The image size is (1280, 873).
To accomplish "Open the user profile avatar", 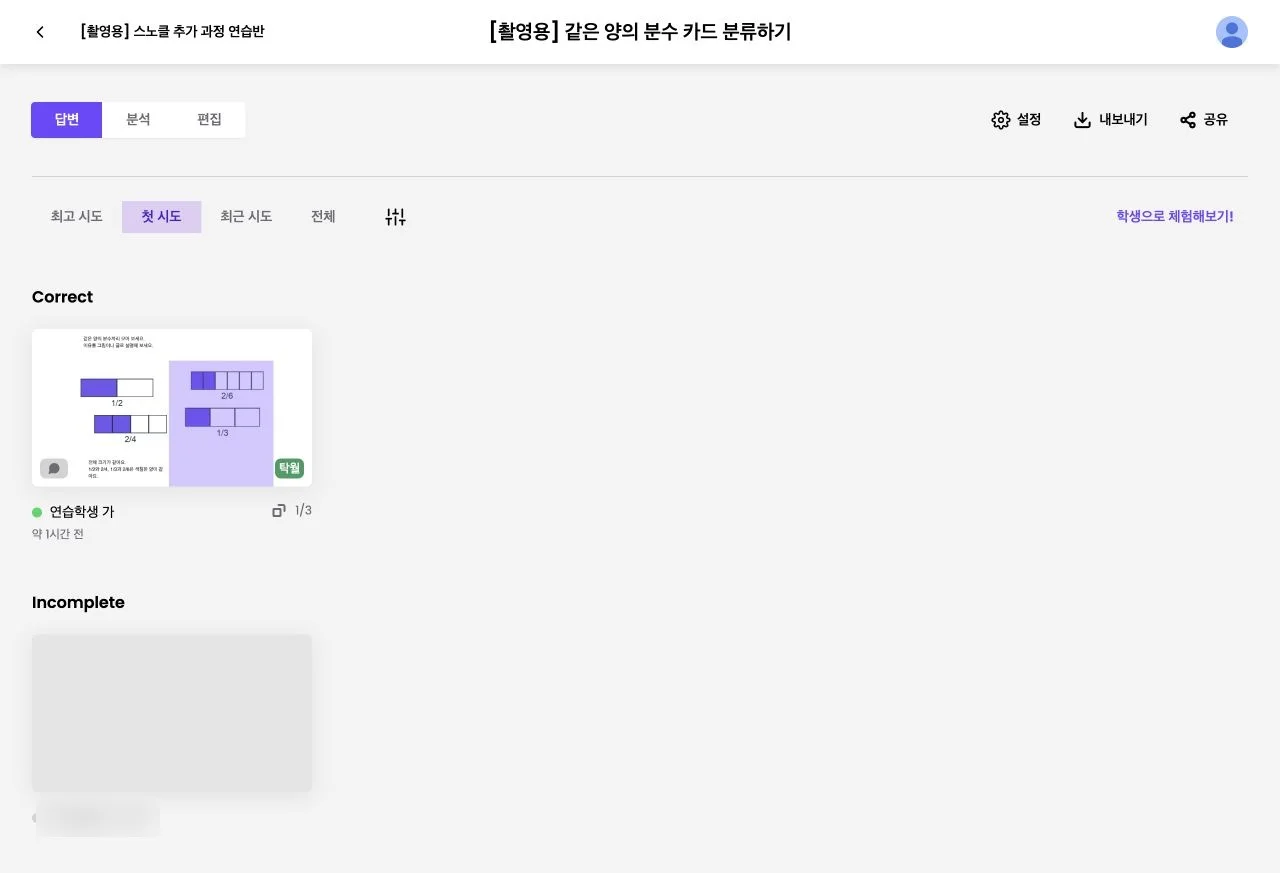I will pos(1231,32).
